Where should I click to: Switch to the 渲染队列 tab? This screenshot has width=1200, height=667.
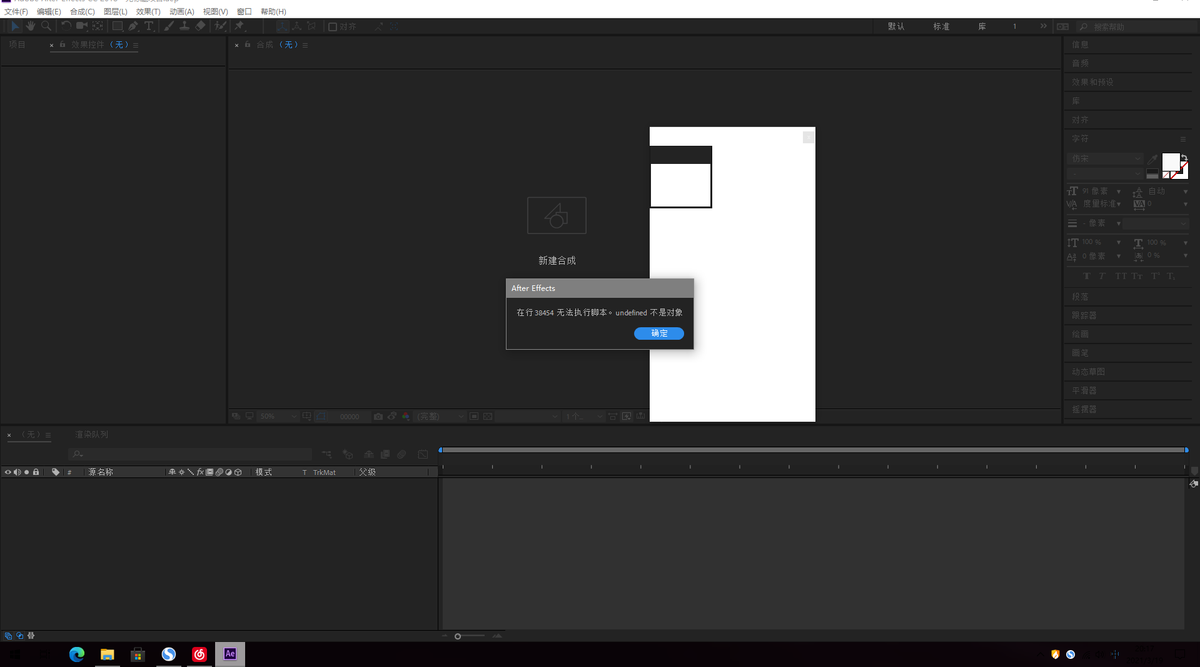click(91, 434)
